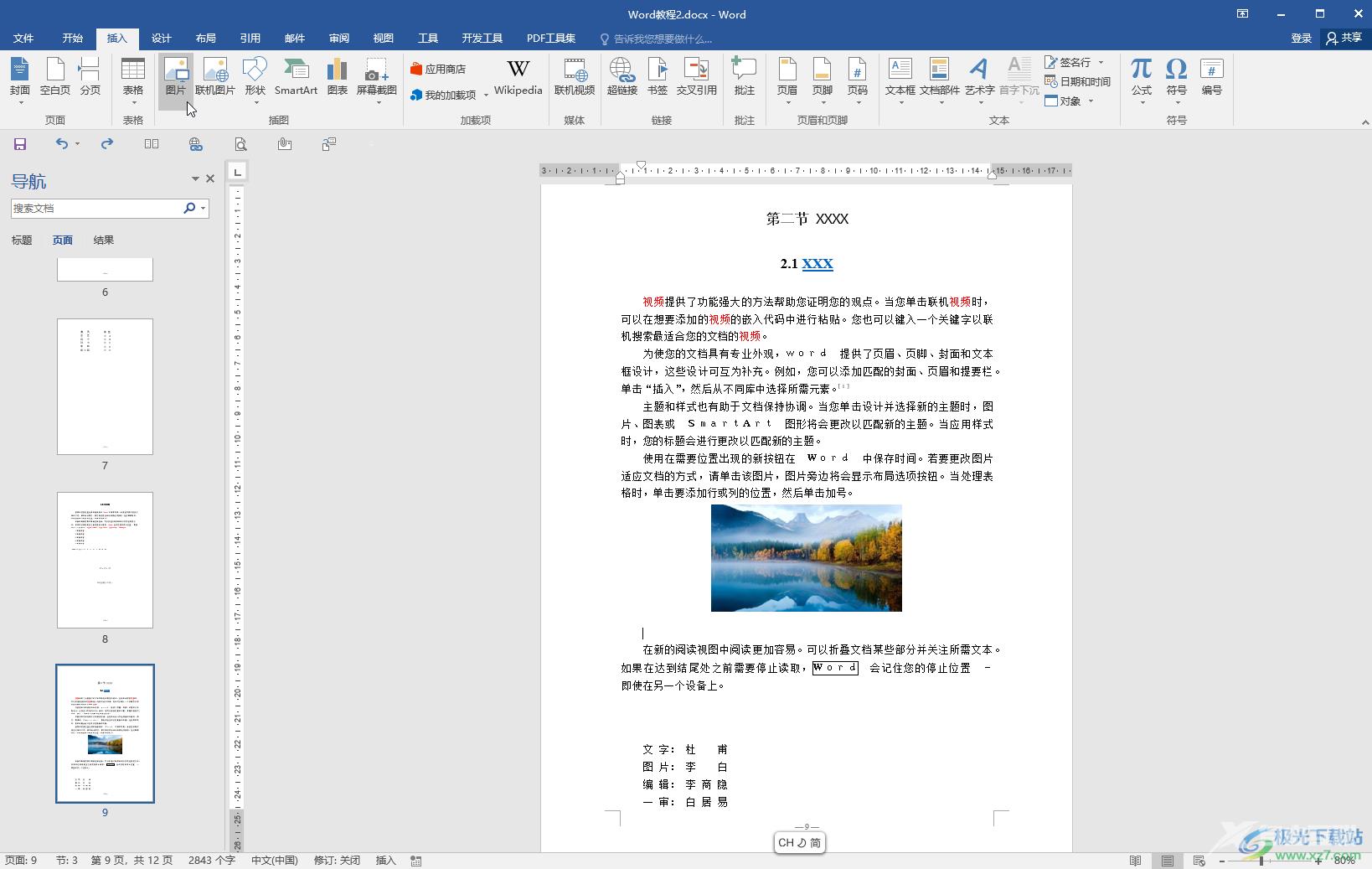Image resolution: width=1372 pixels, height=869 pixels.
Task: Switch to Web Layout view in status bar
Action: pos(1199,861)
